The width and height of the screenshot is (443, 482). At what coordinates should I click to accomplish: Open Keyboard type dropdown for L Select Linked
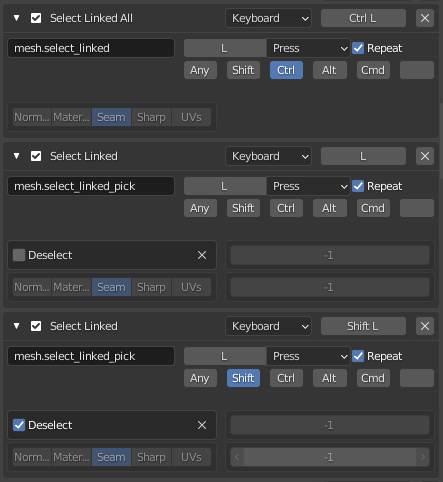click(x=269, y=156)
